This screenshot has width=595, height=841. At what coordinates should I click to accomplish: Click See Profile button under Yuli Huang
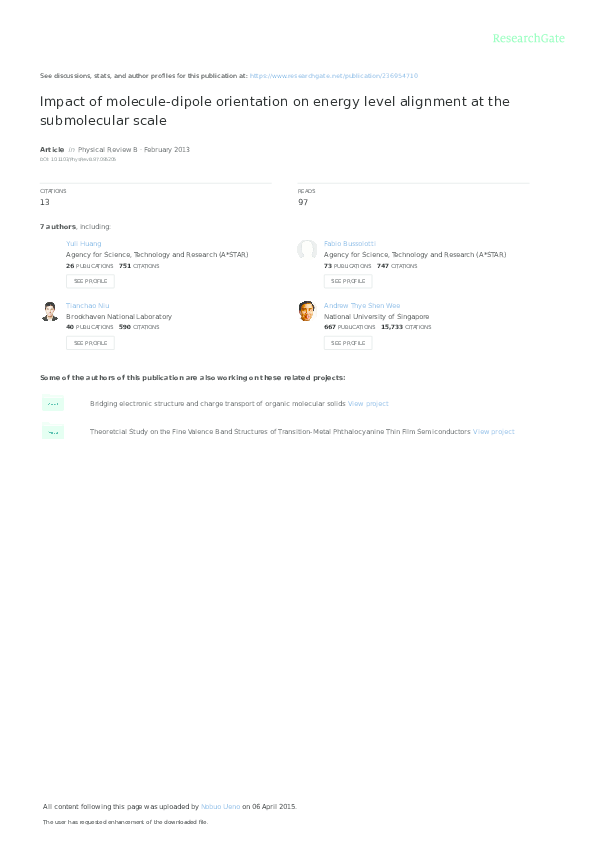pyautogui.click(x=90, y=281)
